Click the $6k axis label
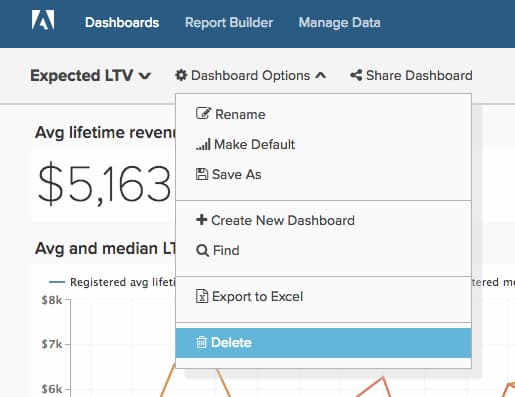Screen dimensions: 515x397 [x=52, y=389]
